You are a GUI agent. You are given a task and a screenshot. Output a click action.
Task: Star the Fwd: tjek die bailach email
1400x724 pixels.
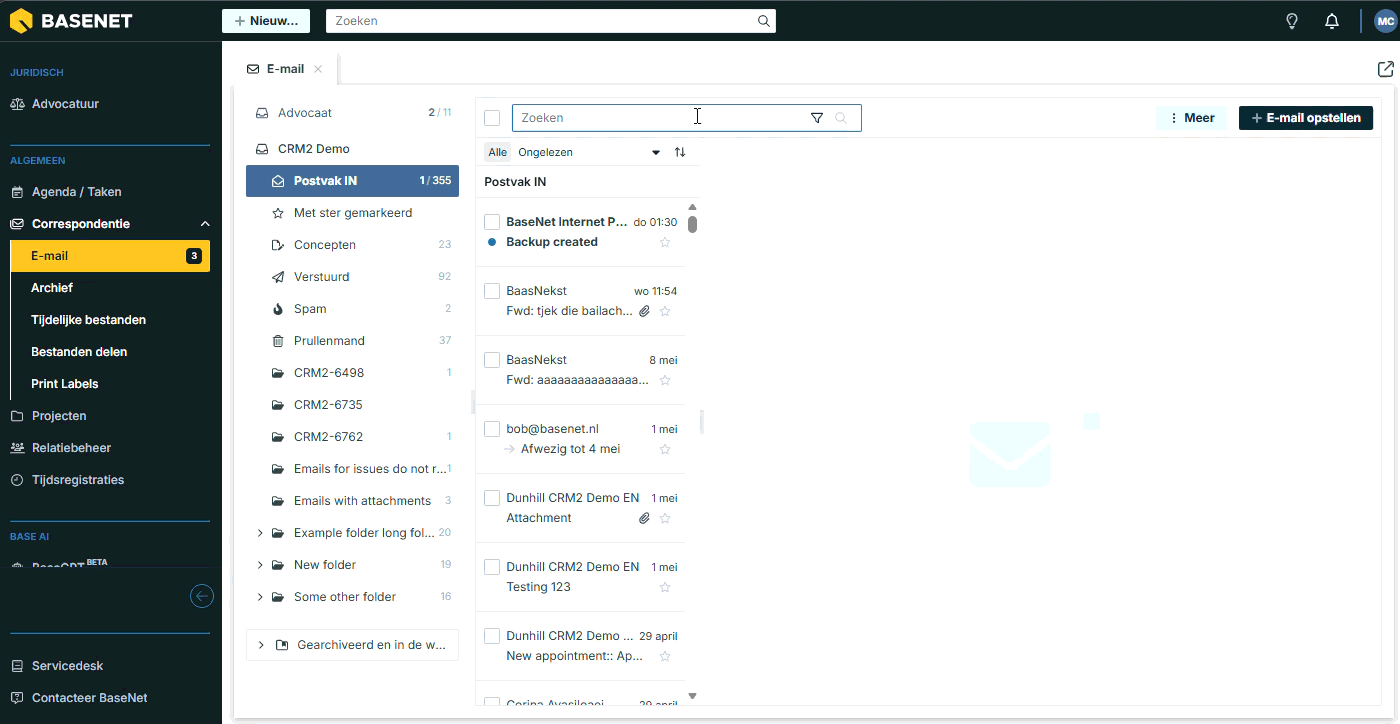coord(665,311)
